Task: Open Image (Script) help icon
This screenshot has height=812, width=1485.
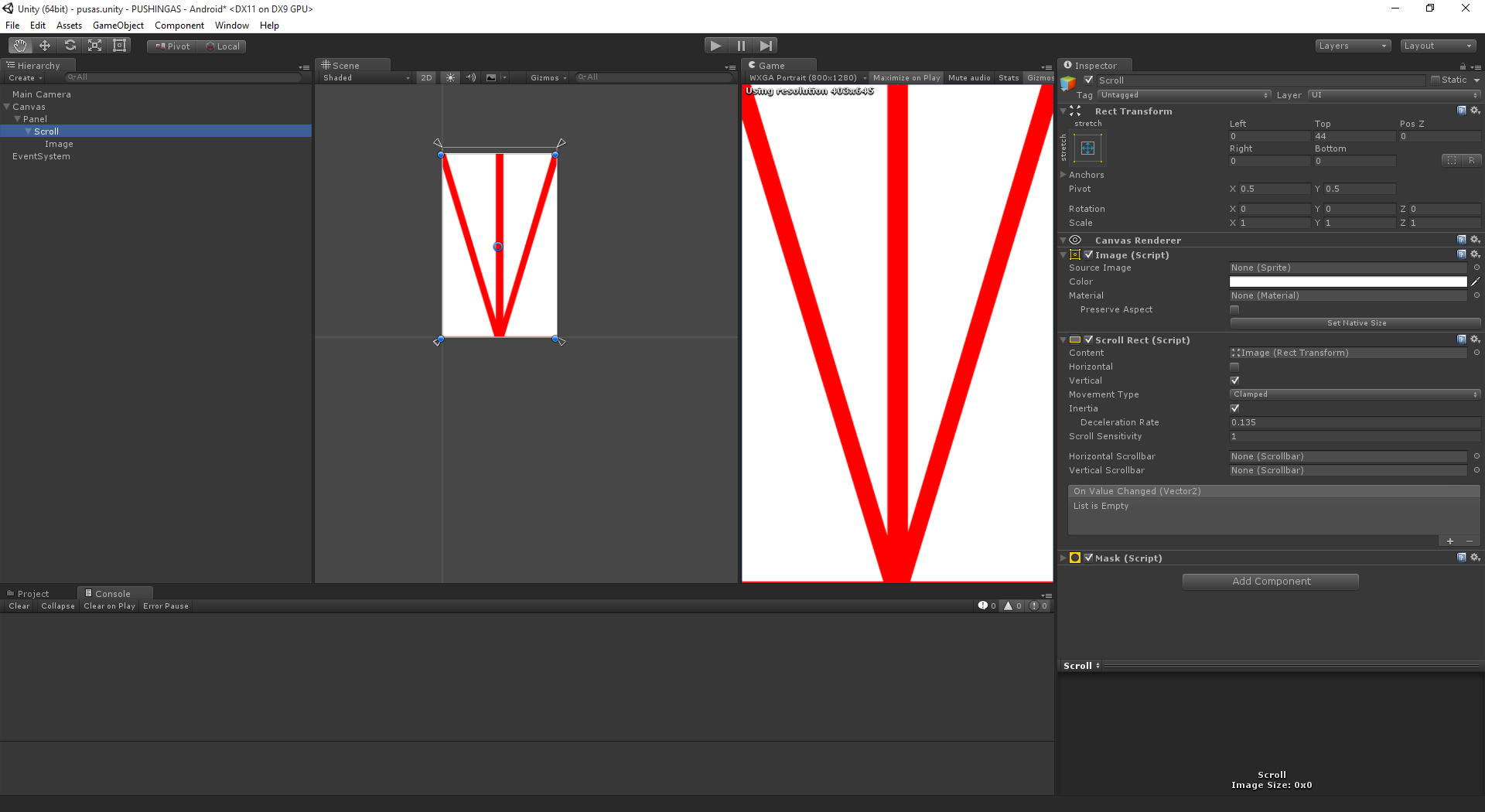Action: click(x=1461, y=254)
